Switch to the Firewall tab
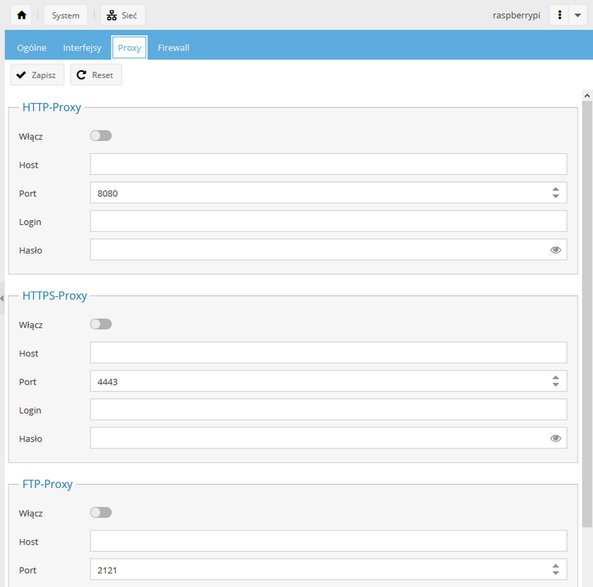Viewport: 593px width, 587px height. (173, 48)
